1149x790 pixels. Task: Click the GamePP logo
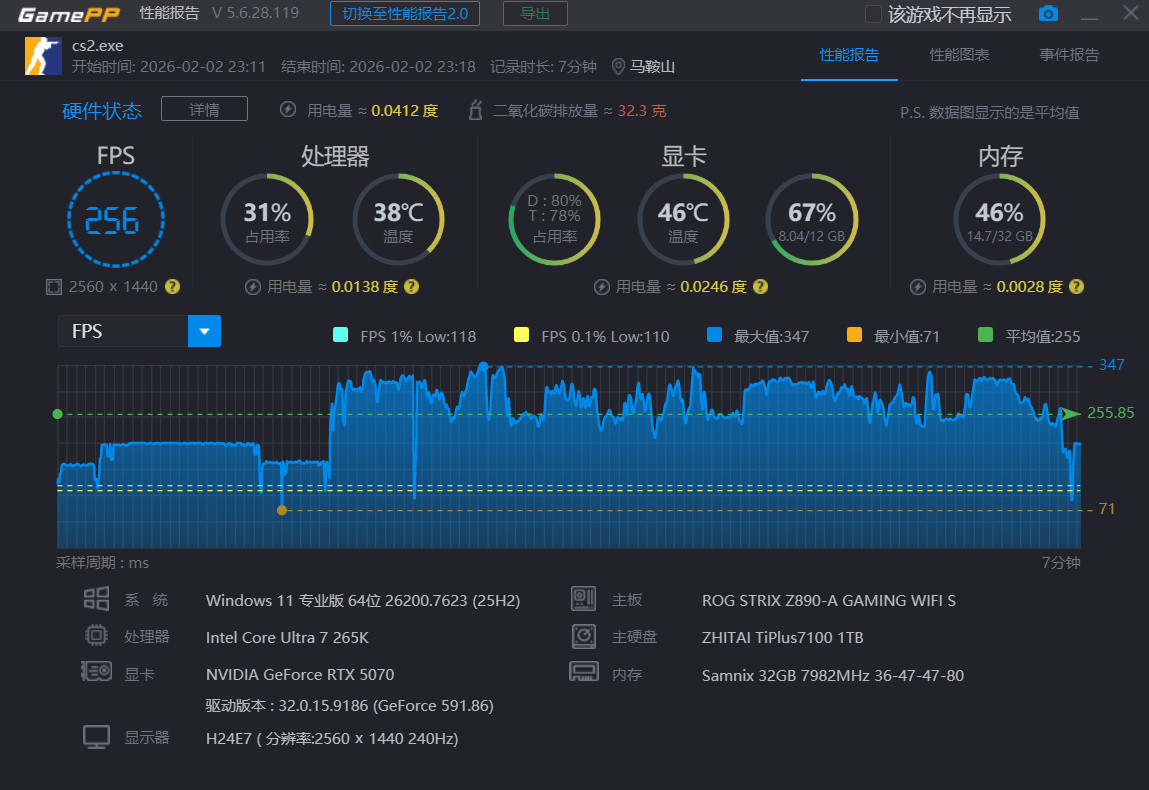click(69, 15)
